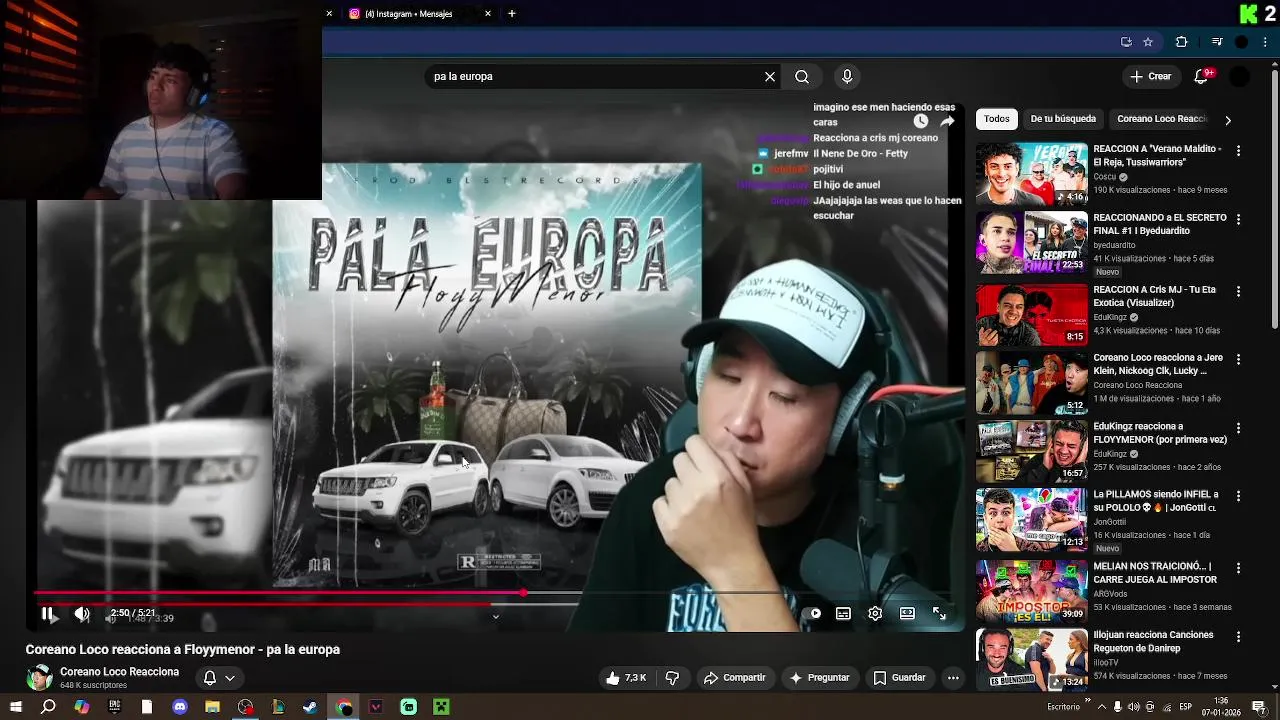Screen dimensions: 1280x720
Task: Clear the search box text
Action: pos(770,76)
